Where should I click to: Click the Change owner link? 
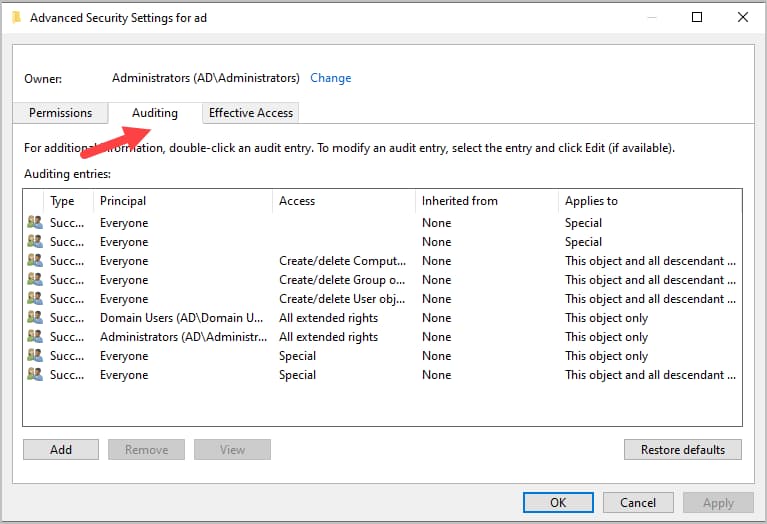coord(330,78)
